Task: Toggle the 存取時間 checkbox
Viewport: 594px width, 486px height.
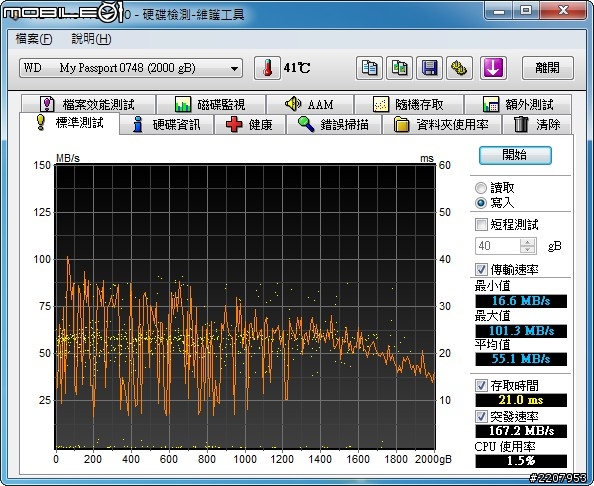Action: (x=481, y=386)
